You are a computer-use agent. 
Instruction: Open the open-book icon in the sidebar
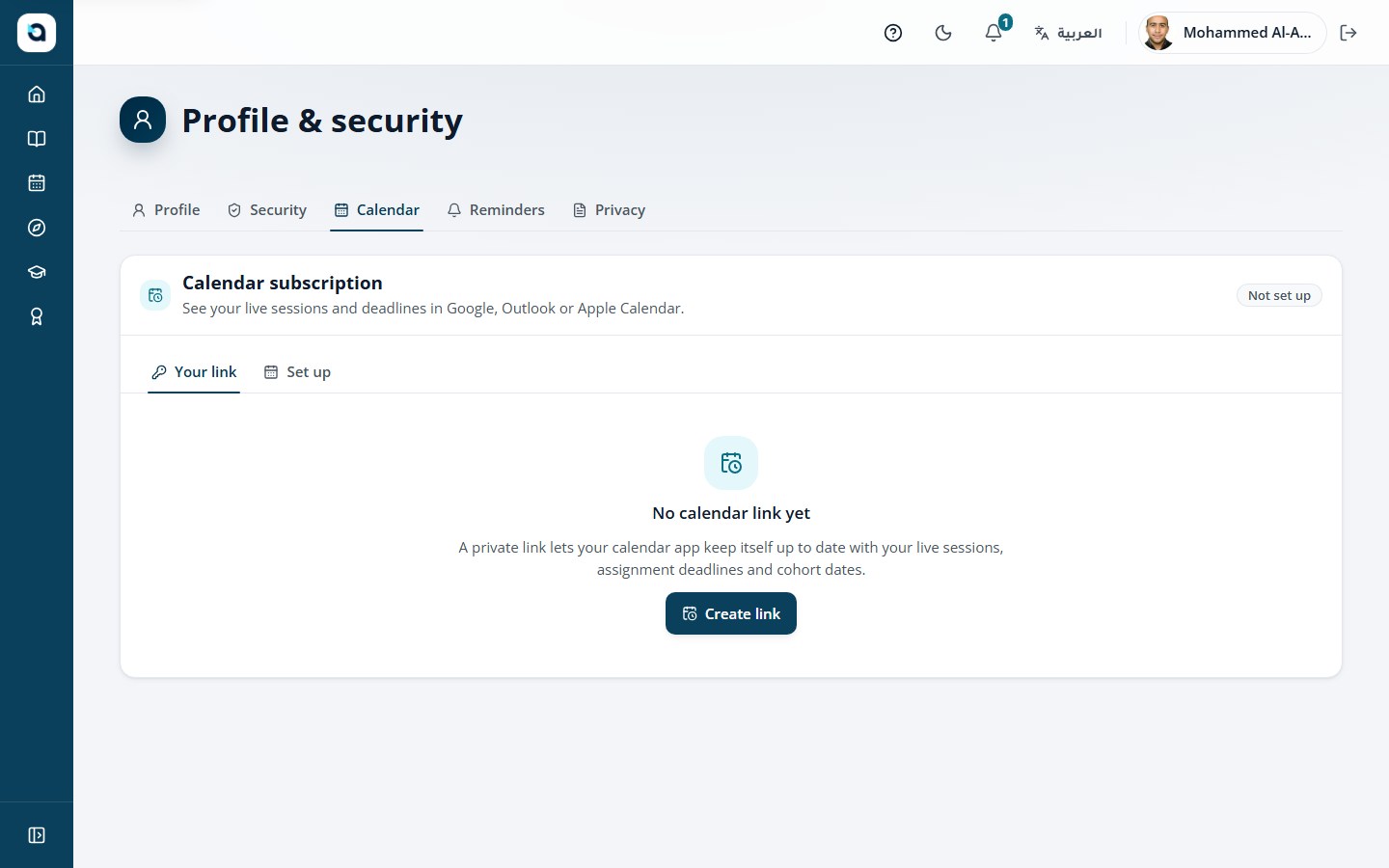[37, 139]
